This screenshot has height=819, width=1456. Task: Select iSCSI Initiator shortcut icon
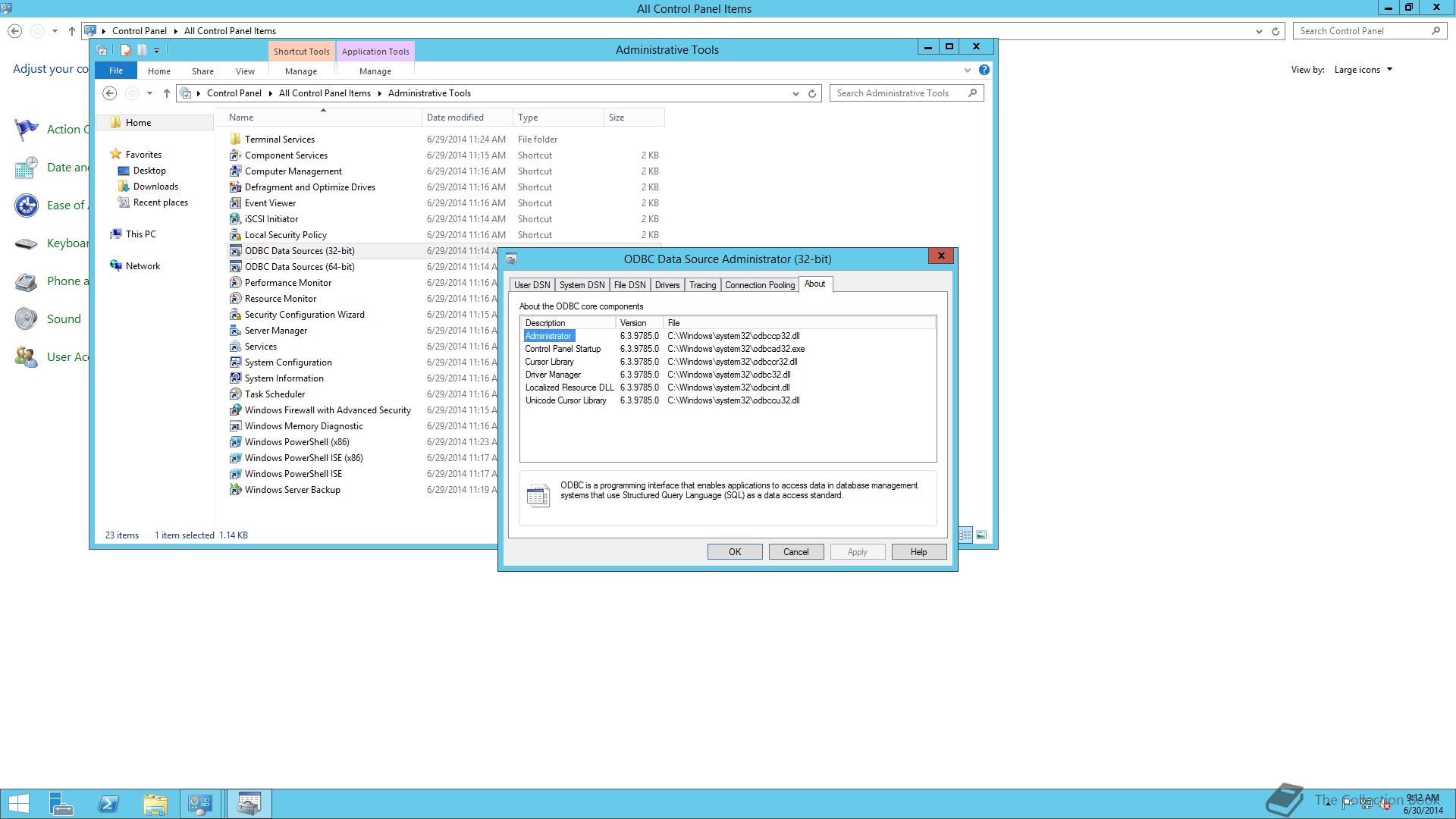pos(235,218)
